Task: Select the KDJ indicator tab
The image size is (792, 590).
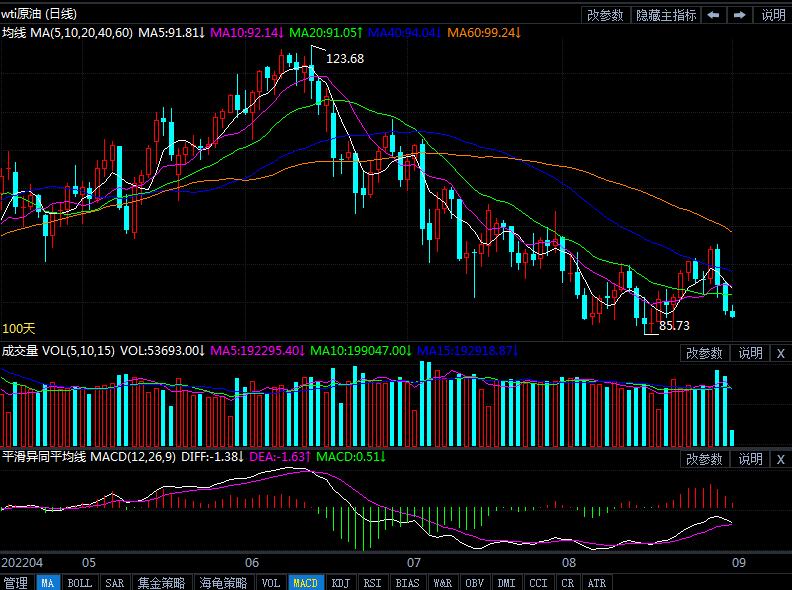Action: pos(340,582)
